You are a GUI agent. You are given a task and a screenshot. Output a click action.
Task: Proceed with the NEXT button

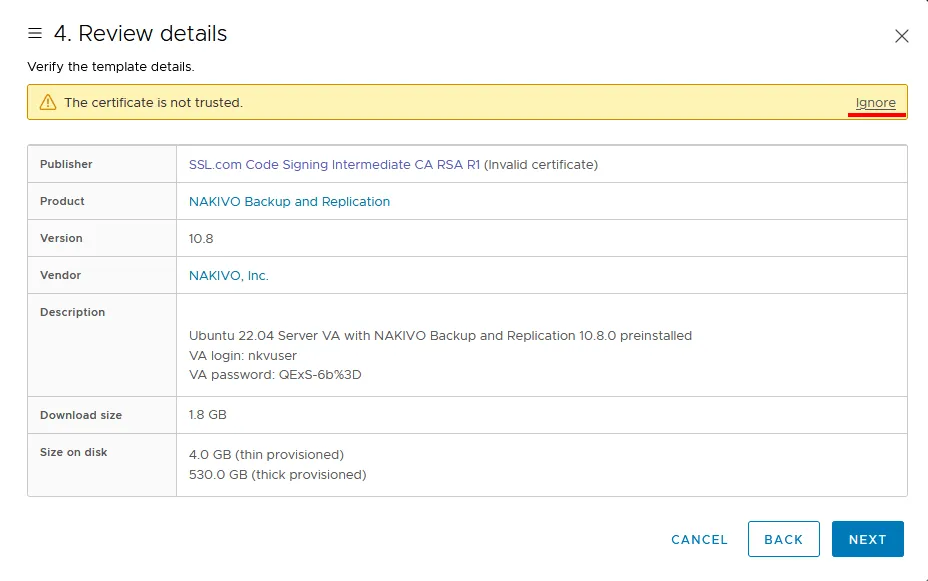pos(867,539)
